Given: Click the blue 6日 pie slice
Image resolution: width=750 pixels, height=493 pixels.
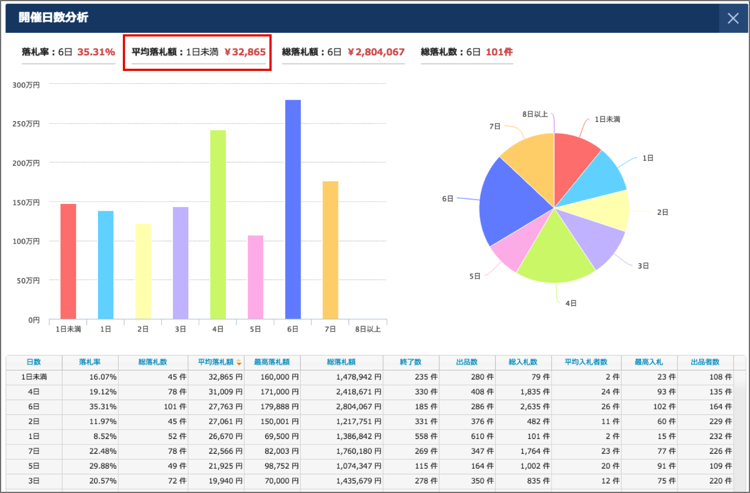Looking at the screenshot, I should pos(507,205).
